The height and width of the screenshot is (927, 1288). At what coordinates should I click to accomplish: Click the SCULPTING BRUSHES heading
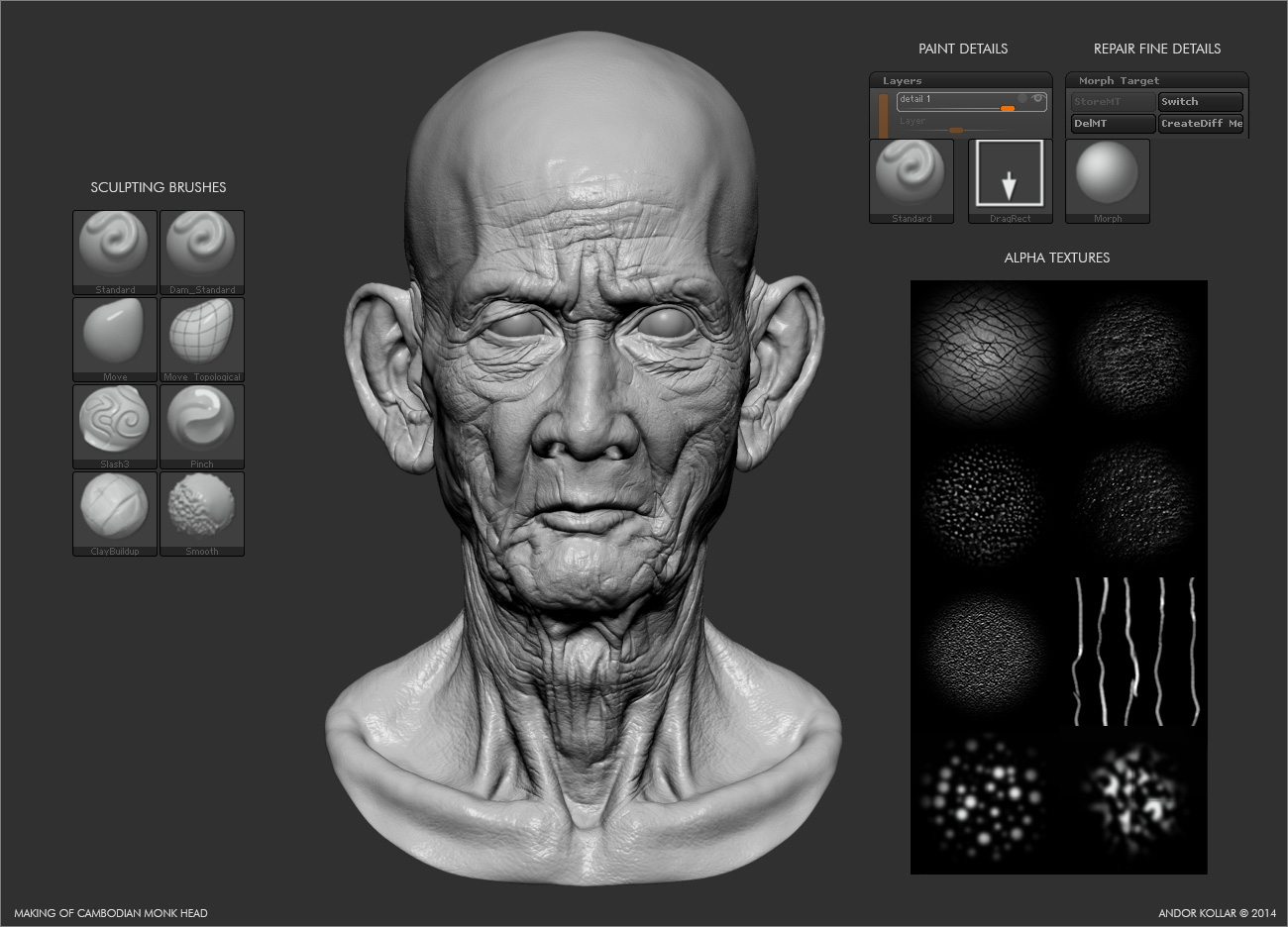[159, 187]
